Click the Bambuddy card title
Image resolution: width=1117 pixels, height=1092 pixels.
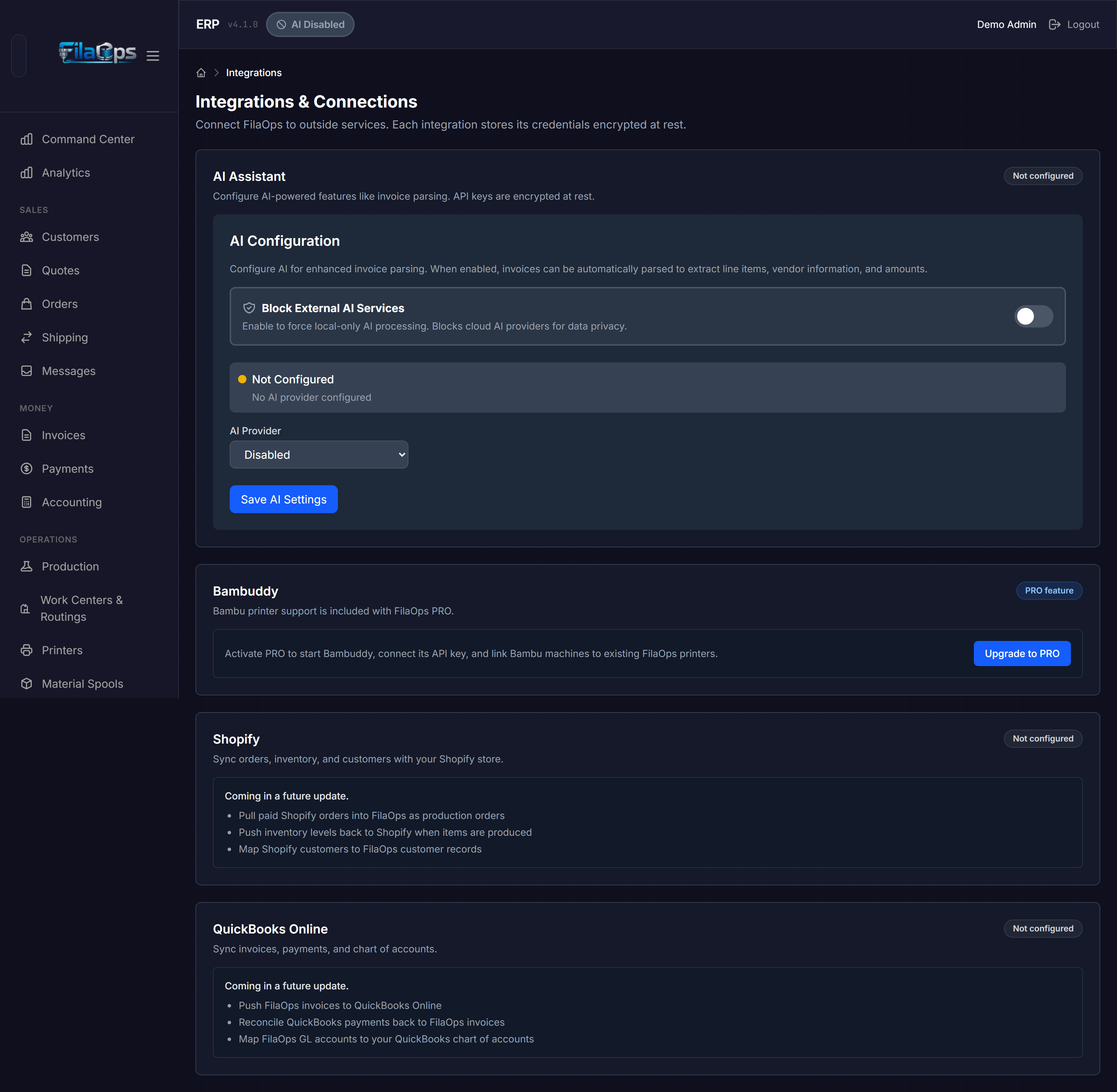point(245,591)
